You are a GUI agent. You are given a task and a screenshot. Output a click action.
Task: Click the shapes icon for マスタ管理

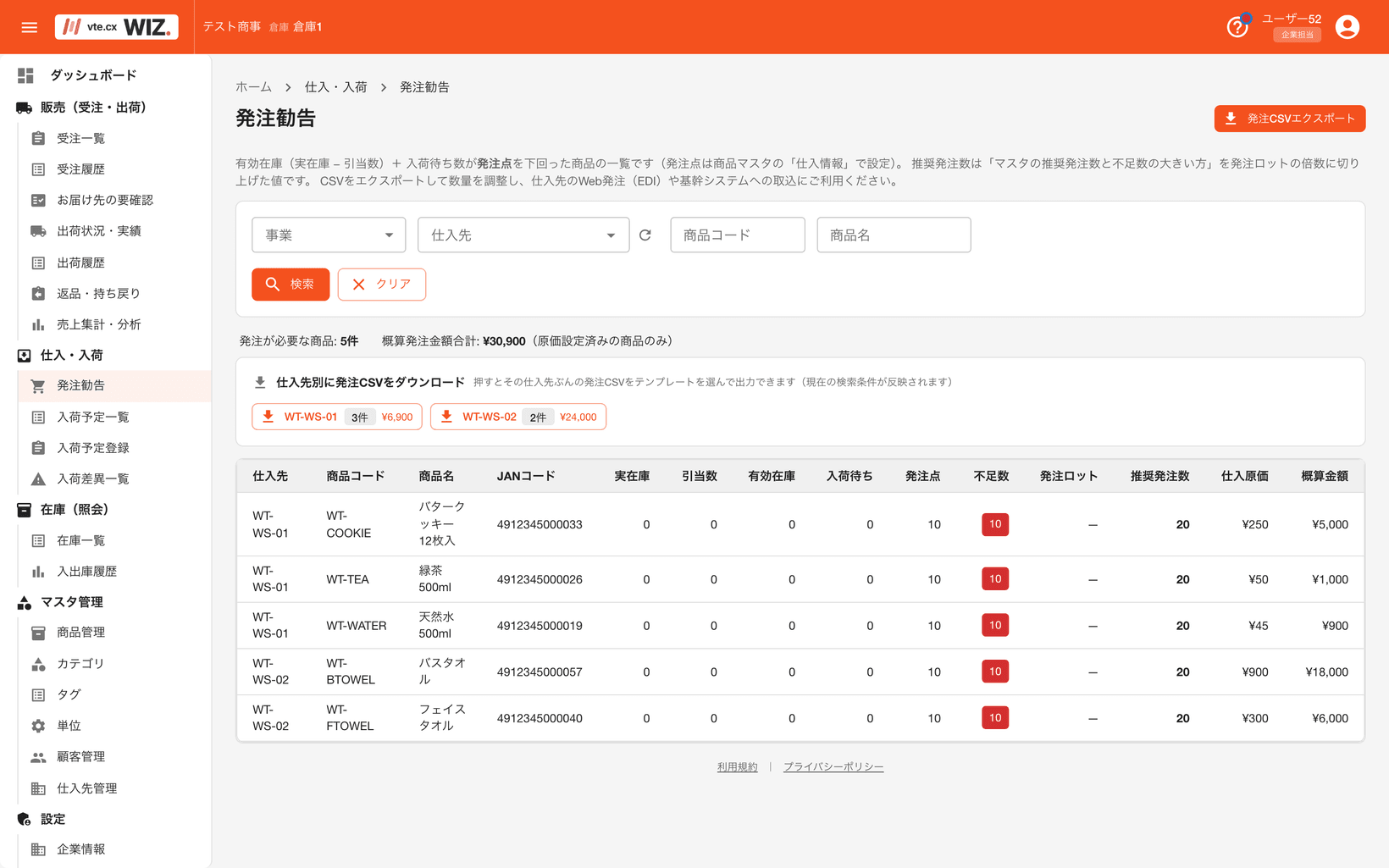pyautogui.click(x=25, y=602)
